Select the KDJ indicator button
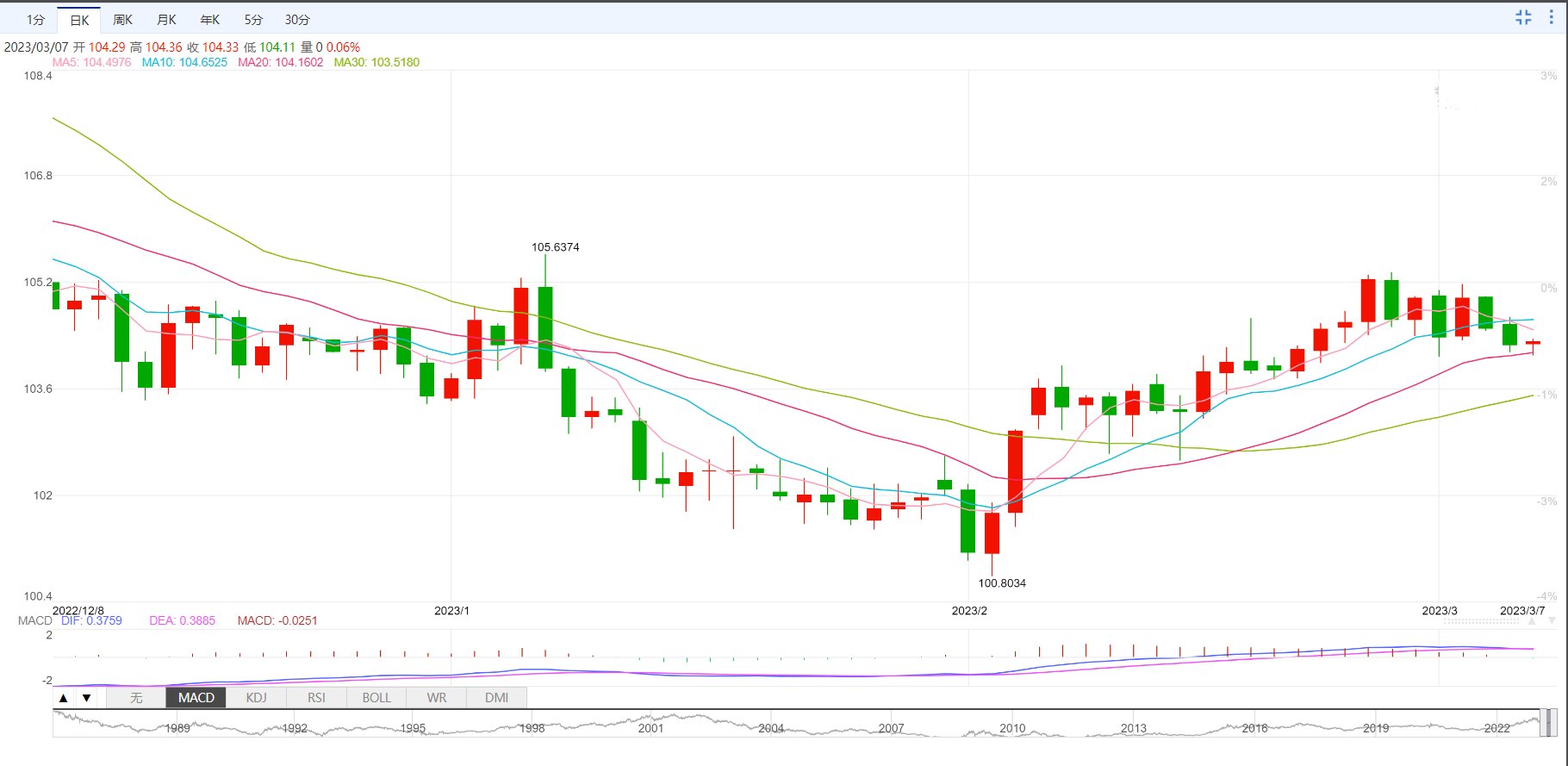The height and width of the screenshot is (766, 1568). coord(256,698)
